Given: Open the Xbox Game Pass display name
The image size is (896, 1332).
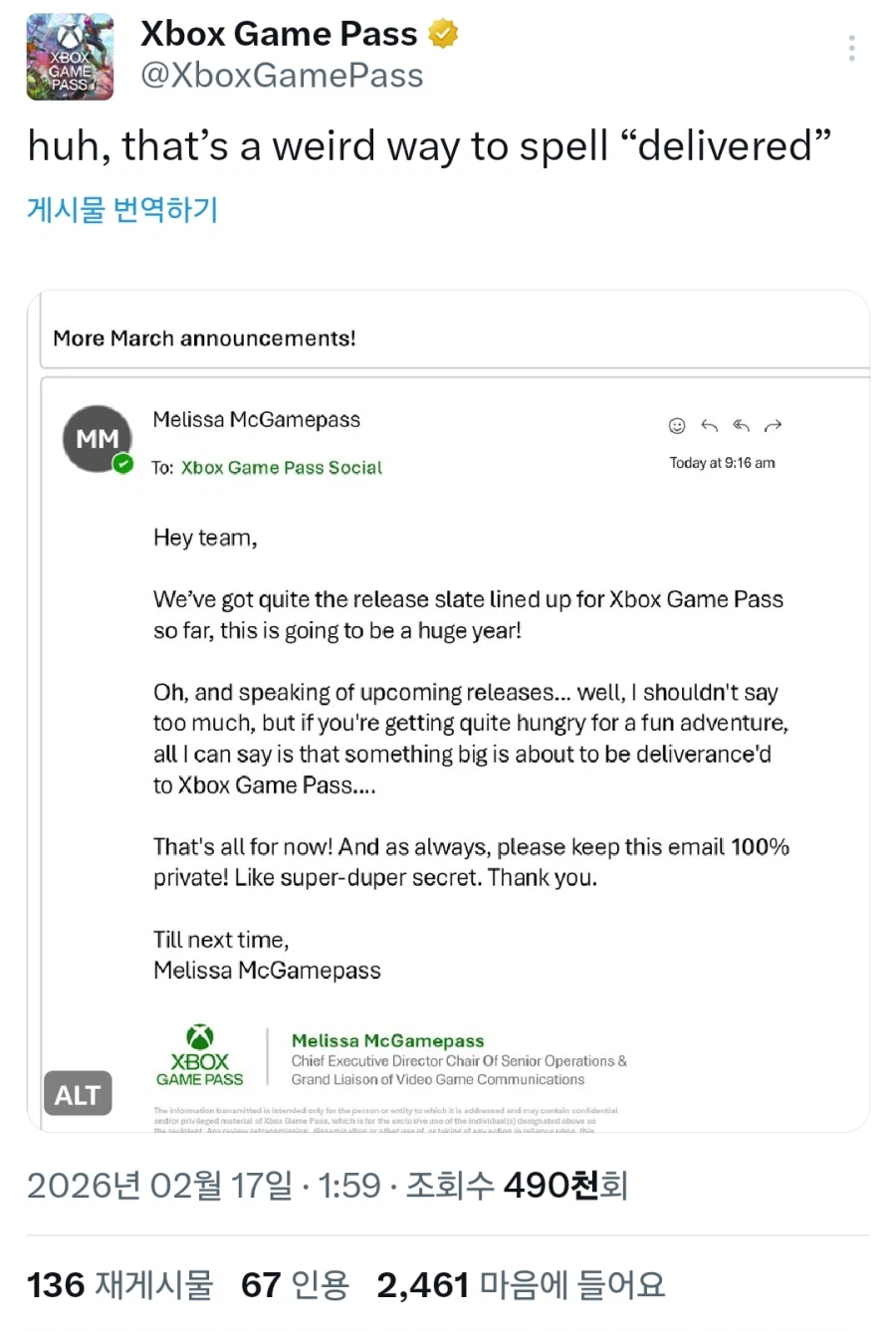Looking at the screenshot, I should [x=279, y=34].
